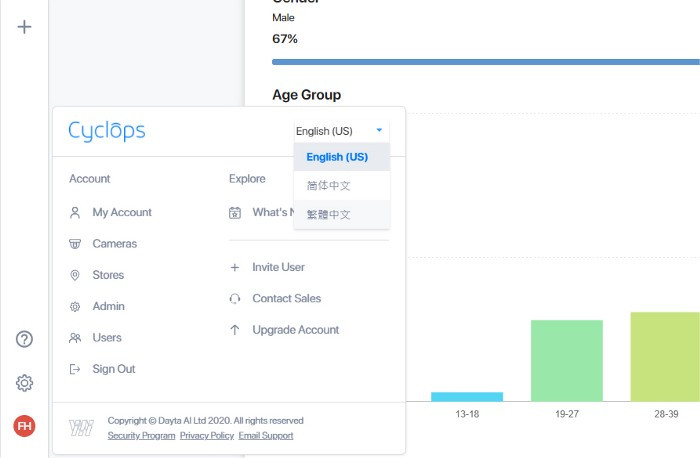700x458 pixels.
Task: Select English (US) from language list
Action: [x=342, y=157]
